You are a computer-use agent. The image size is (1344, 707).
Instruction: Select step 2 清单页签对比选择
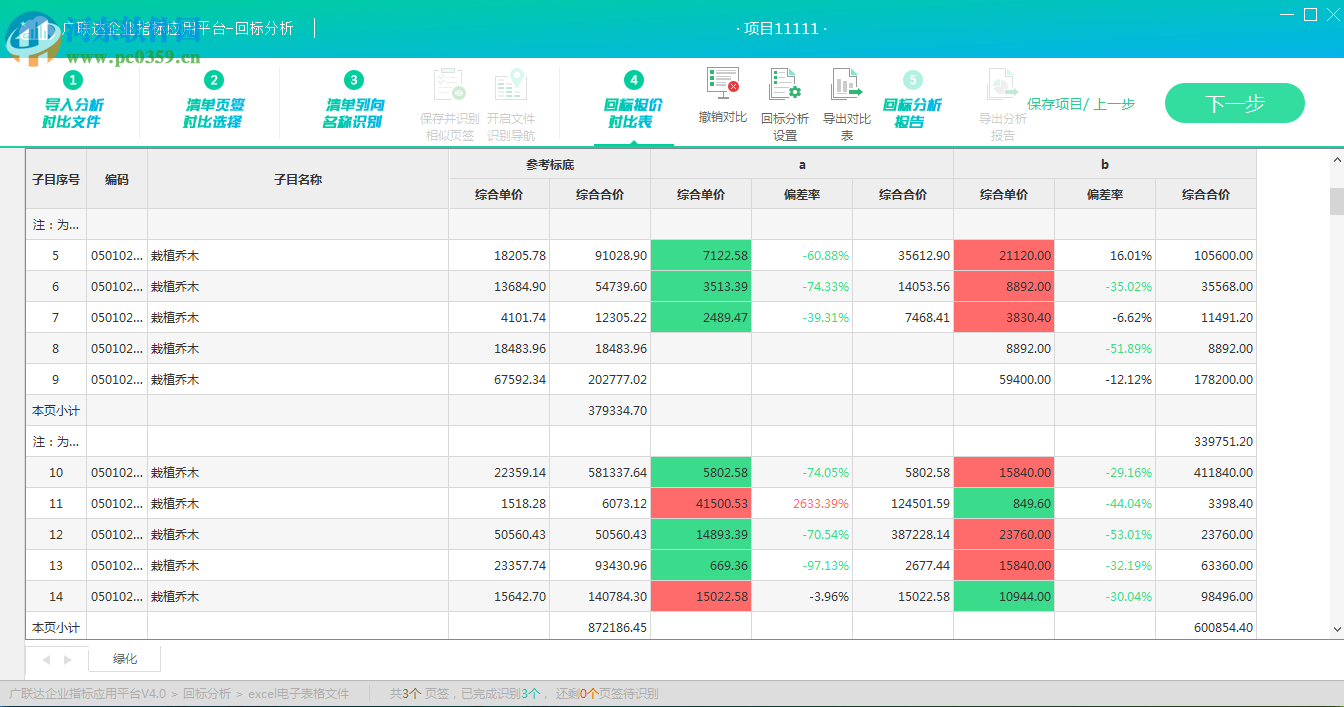213,102
